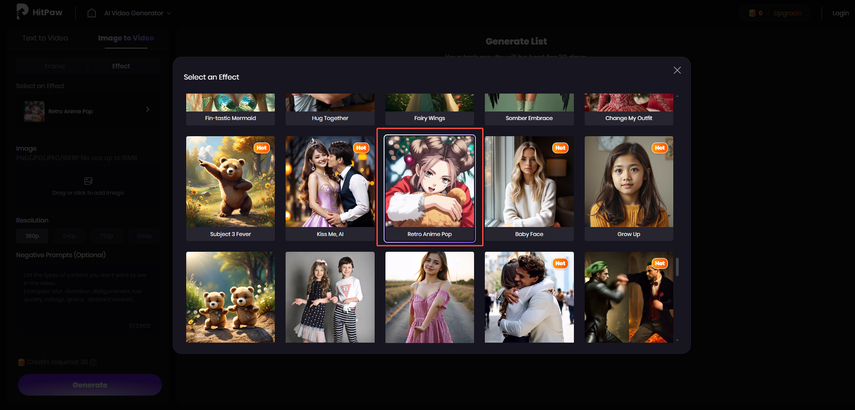Click the two teddy bears effect thumbnail
This screenshot has width=855, height=410.
click(230, 297)
